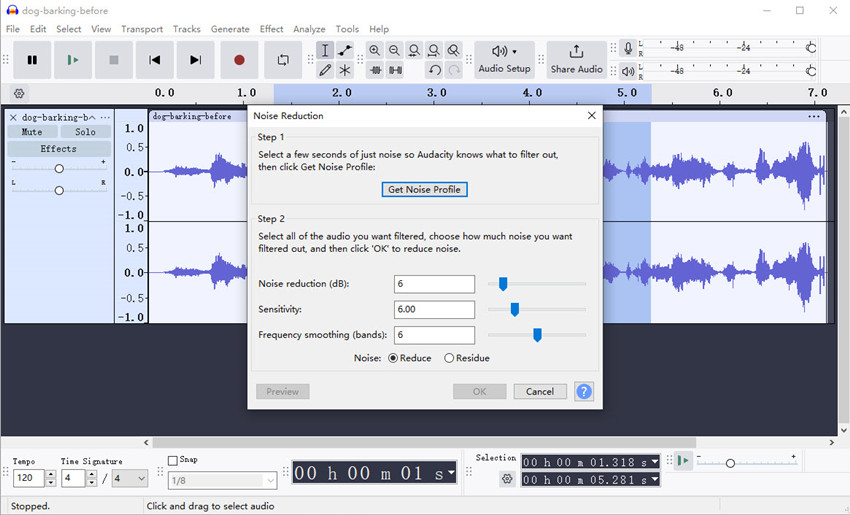This screenshot has width=850, height=515.
Task: Open selection start time format dropdown
Action: tap(655, 462)
